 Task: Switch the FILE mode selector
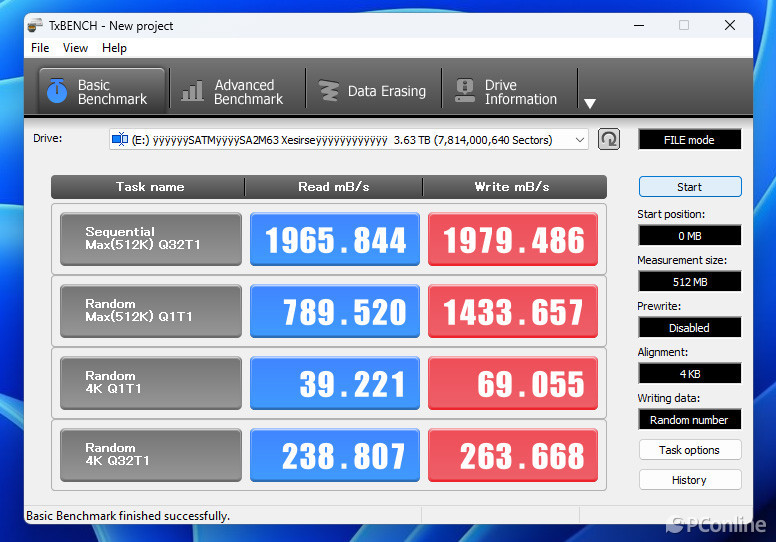[x=689, y=140]
